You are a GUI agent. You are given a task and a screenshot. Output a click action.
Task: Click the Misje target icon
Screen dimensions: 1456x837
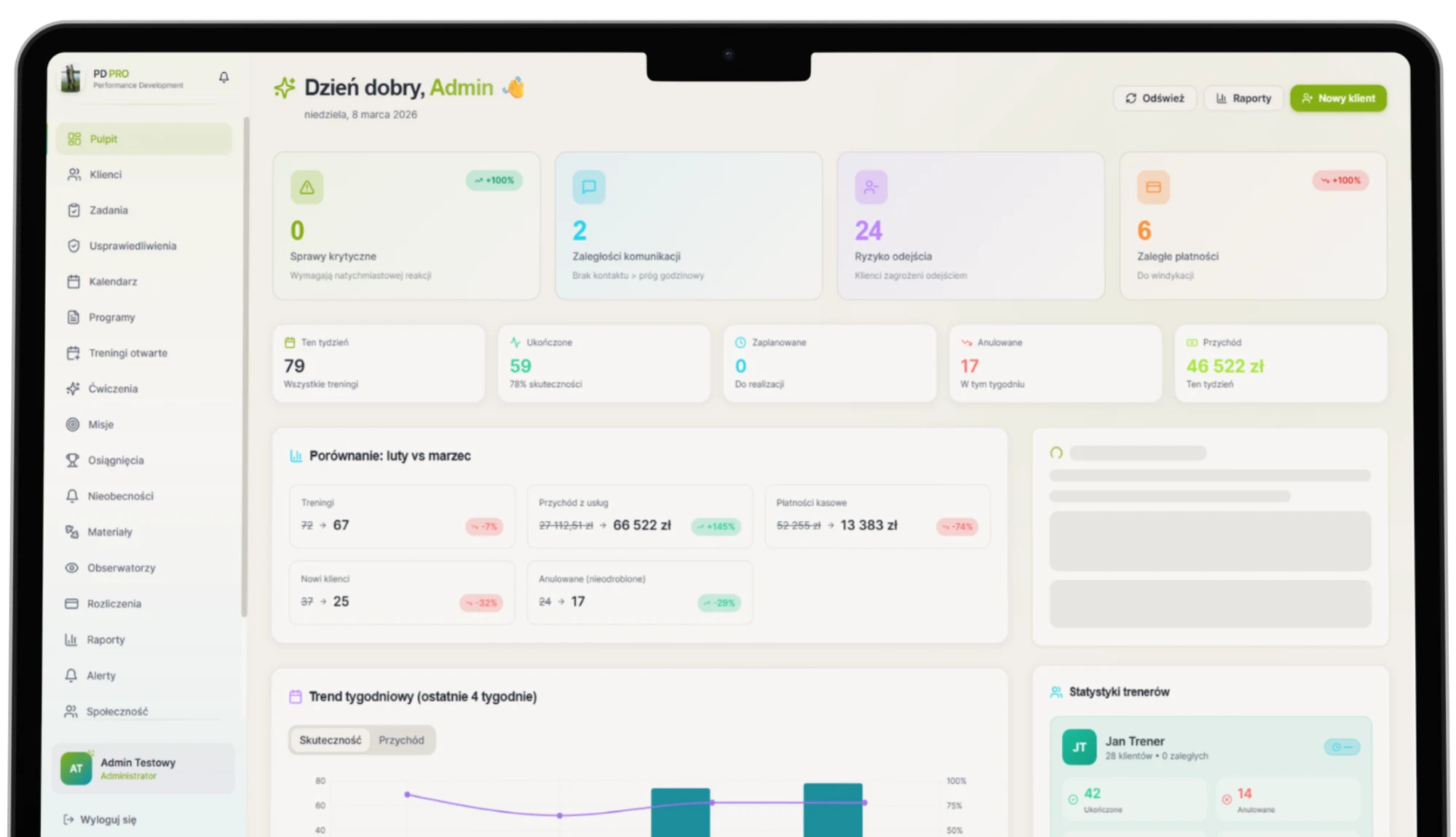[x=73, y=424]
